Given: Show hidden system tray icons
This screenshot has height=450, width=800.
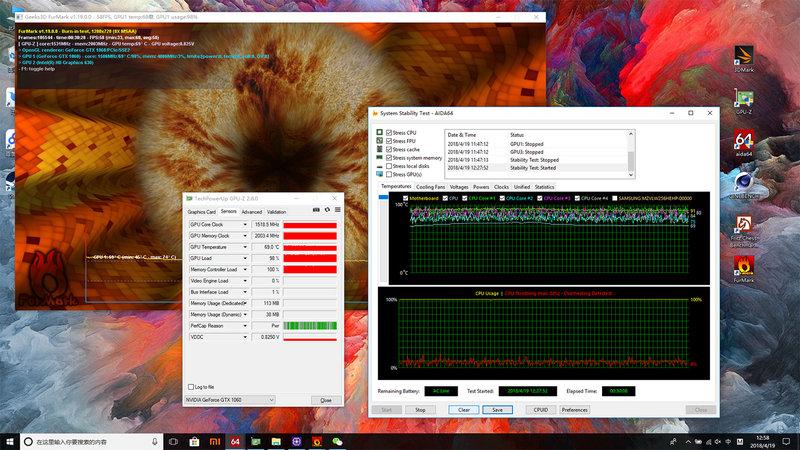Looking at the screenshot, I should (688, 441).
